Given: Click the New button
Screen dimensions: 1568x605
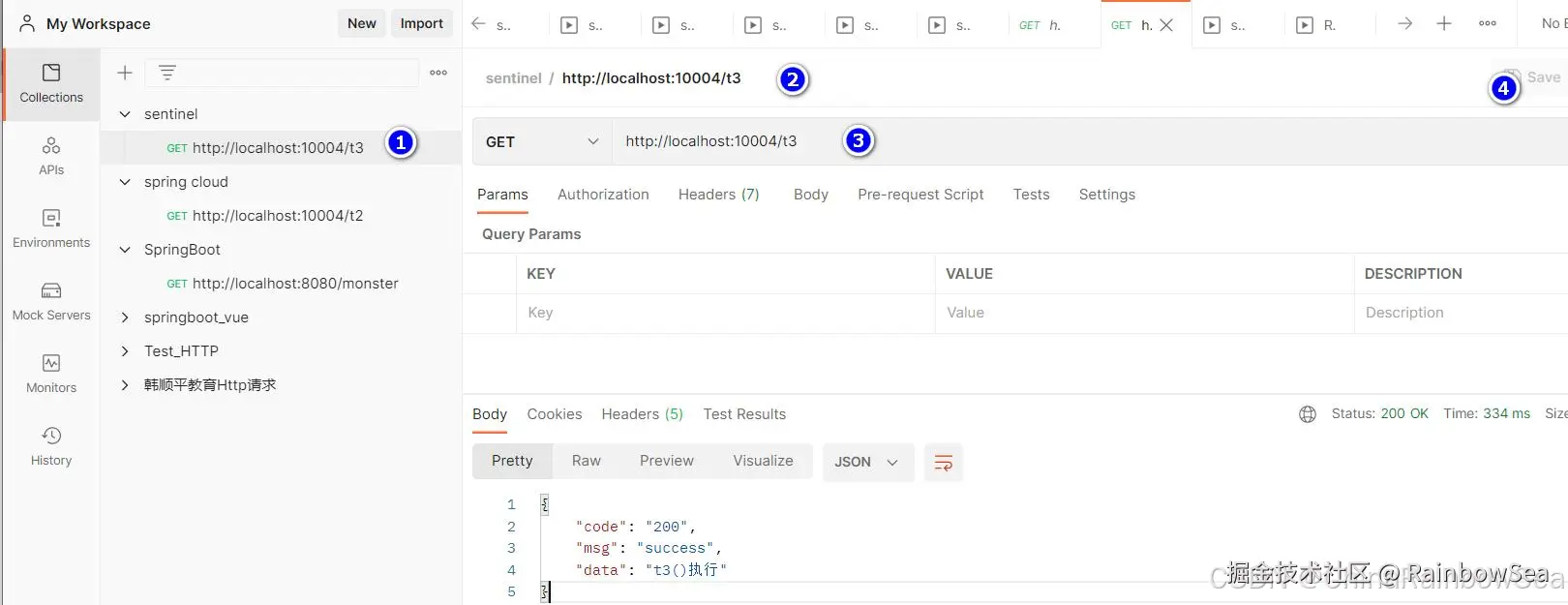Looking at the screenshot, I should [x=362, y=23].
